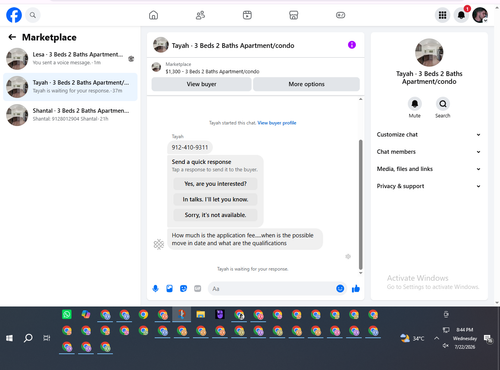500x370 pixels.
Task: Click the 34°C weather widget
Action: pyautogui.click(x=412, y=338)
